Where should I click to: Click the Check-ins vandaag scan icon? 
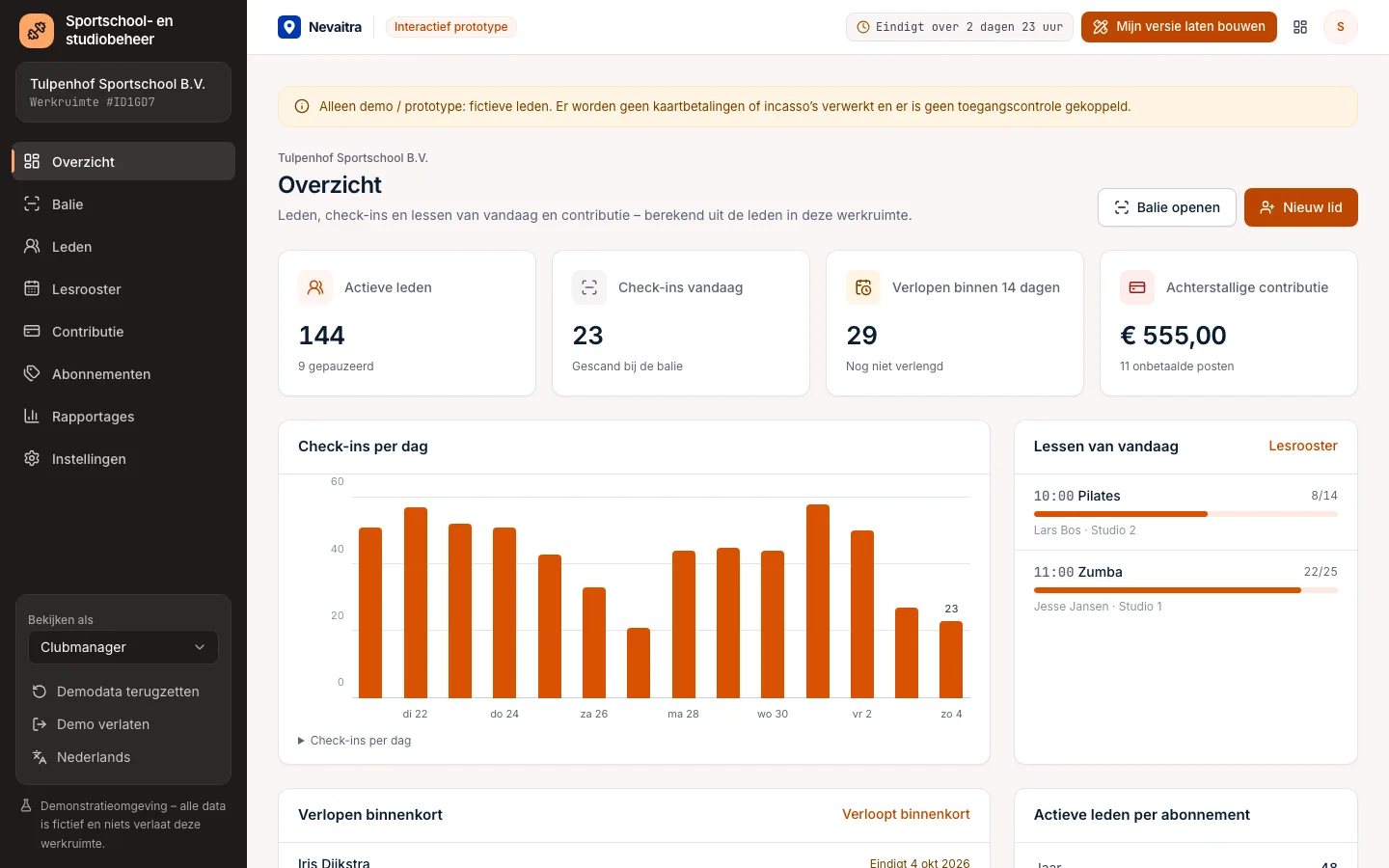point(589,287)
